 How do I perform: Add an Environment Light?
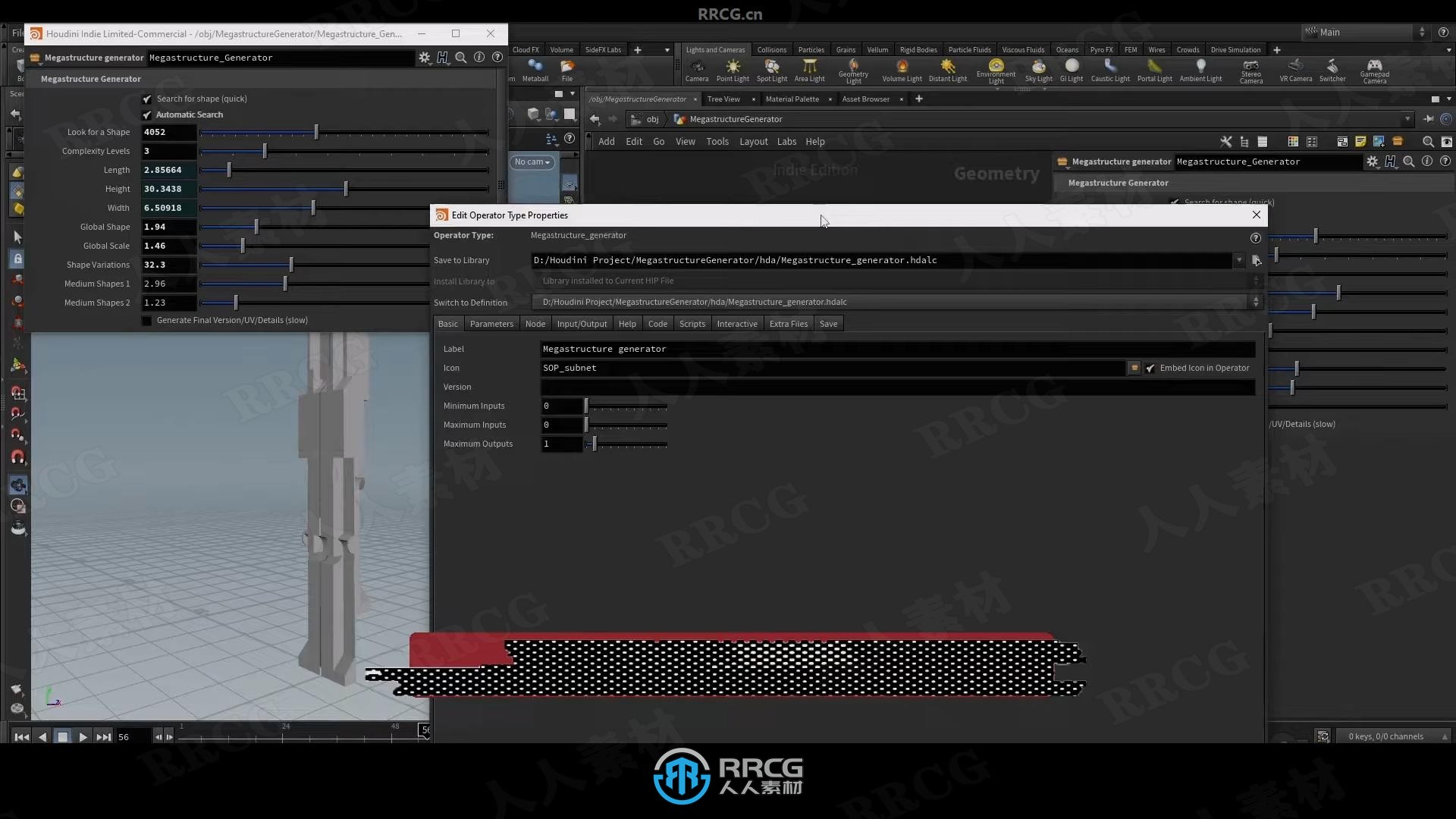pyautogui.click(x=996, y=71)
